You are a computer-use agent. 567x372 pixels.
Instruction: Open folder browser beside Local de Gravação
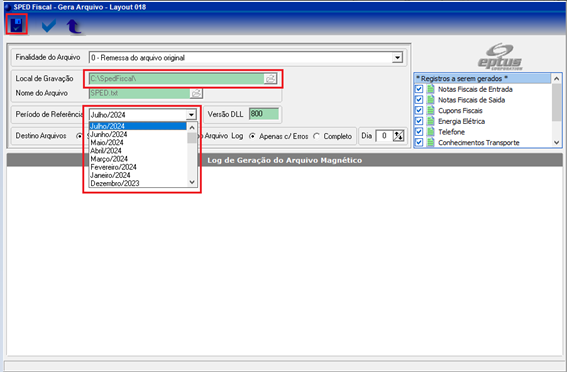[270, 78]
